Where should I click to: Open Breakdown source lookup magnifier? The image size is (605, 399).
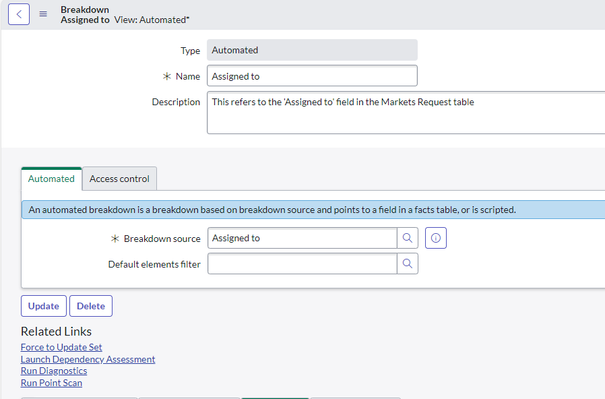(407, 238)
